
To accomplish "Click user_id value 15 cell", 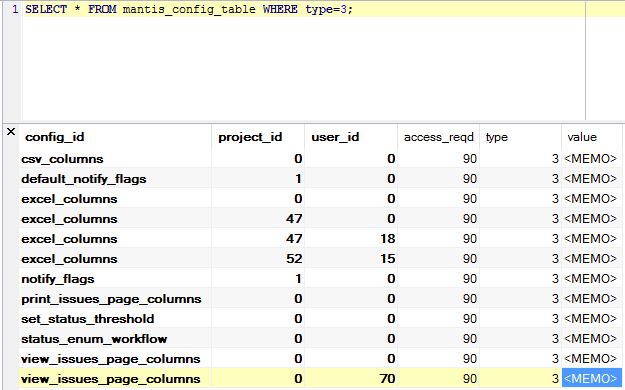I will tap(351, 258).
